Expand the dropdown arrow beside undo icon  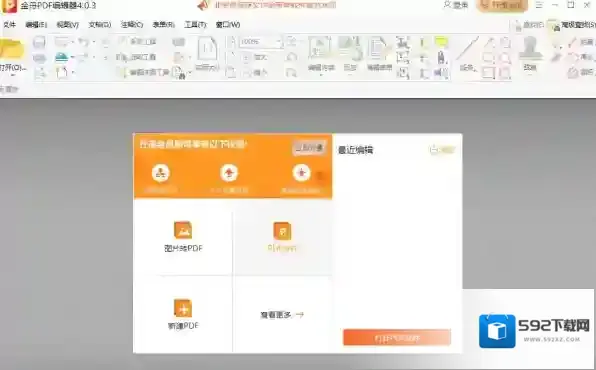[x=94, y=42]
